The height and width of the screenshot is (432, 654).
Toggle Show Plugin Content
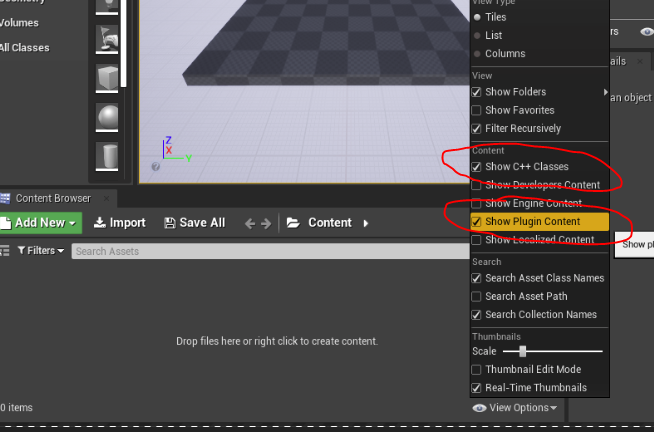476,222
